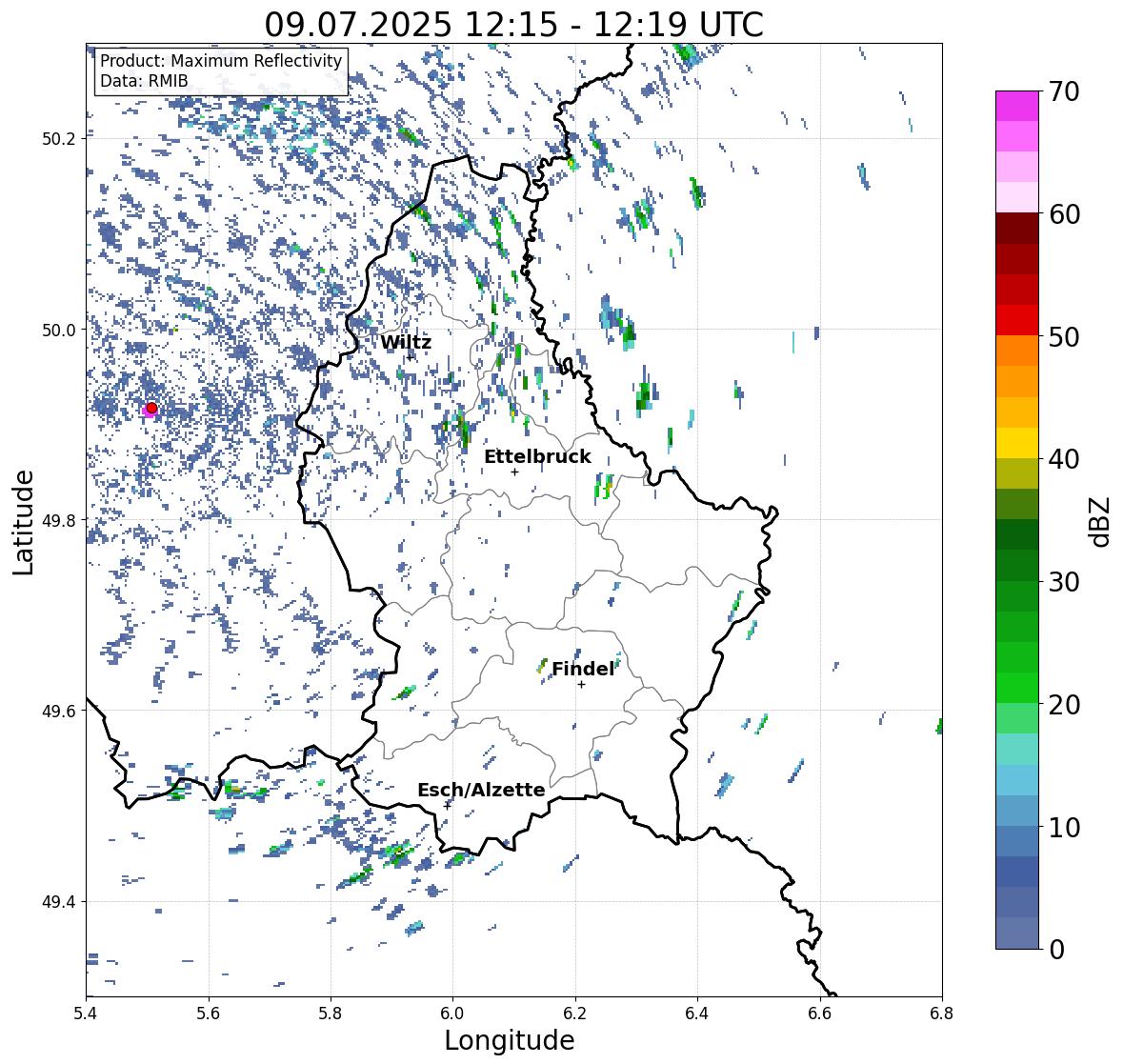
Task: Click the plus marker below the Wiltz label
Action: tap(410, 356)
